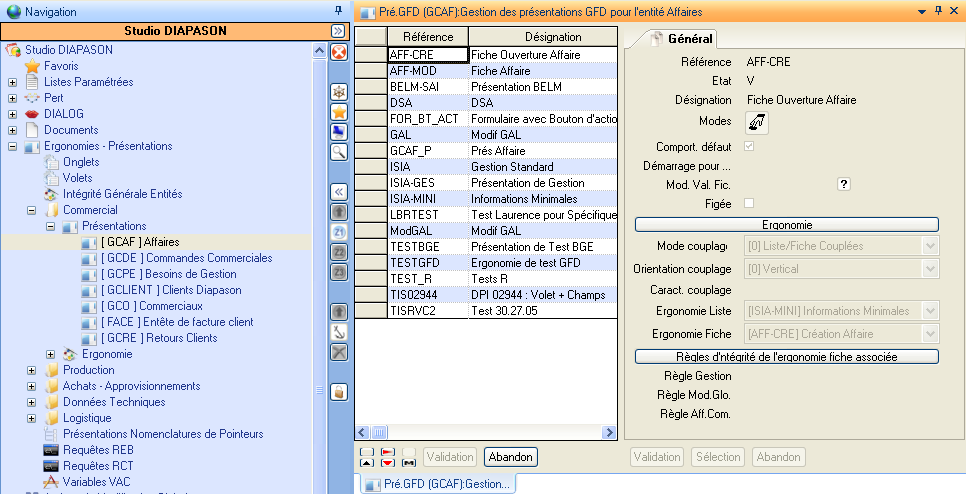Select the Général tab
The height and width of the screenshot is (494, 966).
coord(683,39)
